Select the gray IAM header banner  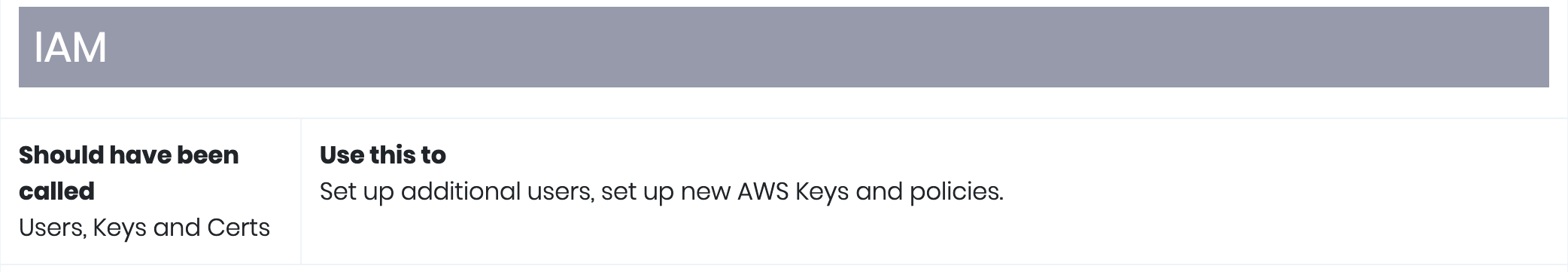(783, 47)
